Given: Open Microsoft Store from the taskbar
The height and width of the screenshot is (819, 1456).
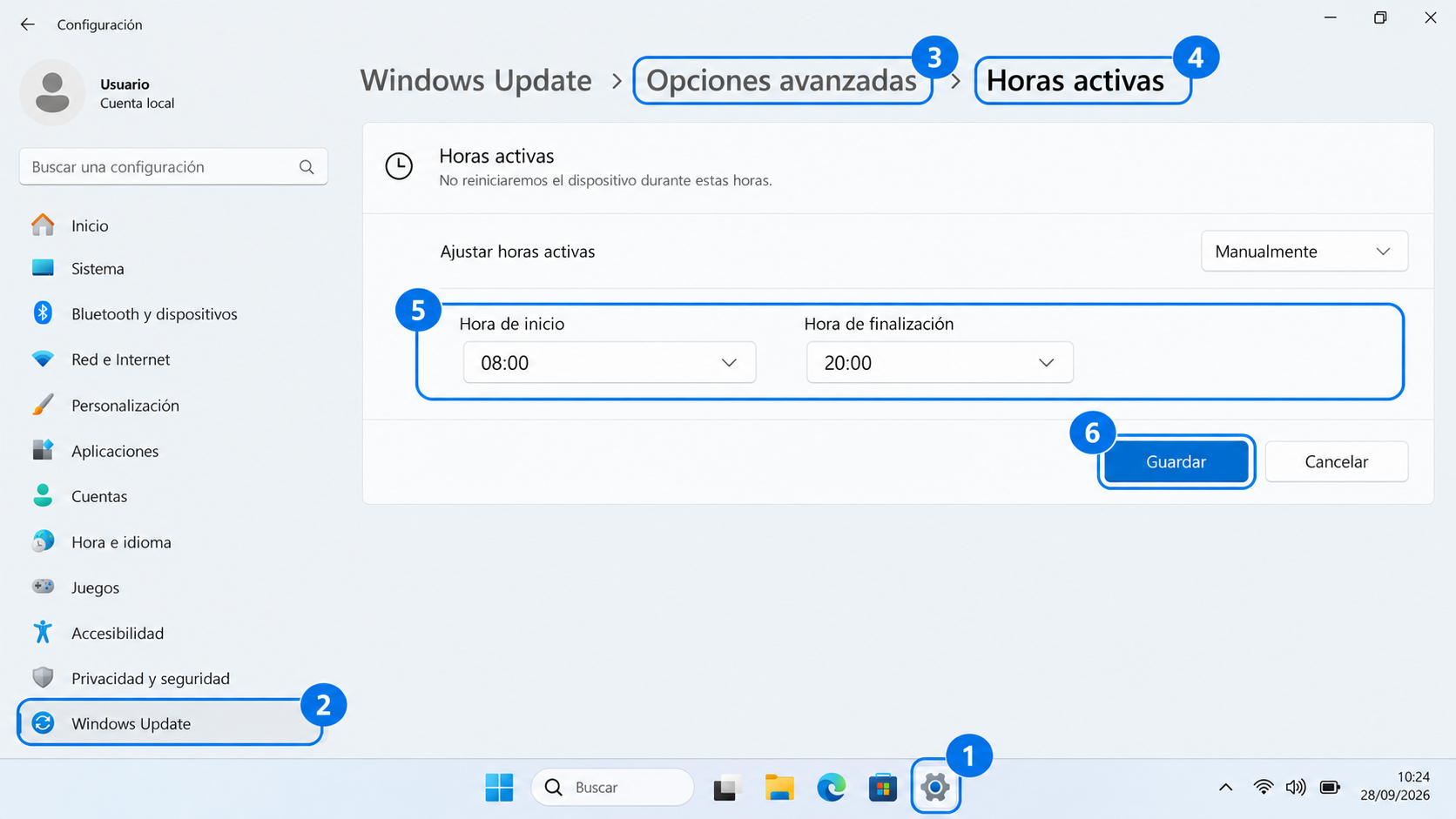Looking at the screenshot, I should (883, 788).
